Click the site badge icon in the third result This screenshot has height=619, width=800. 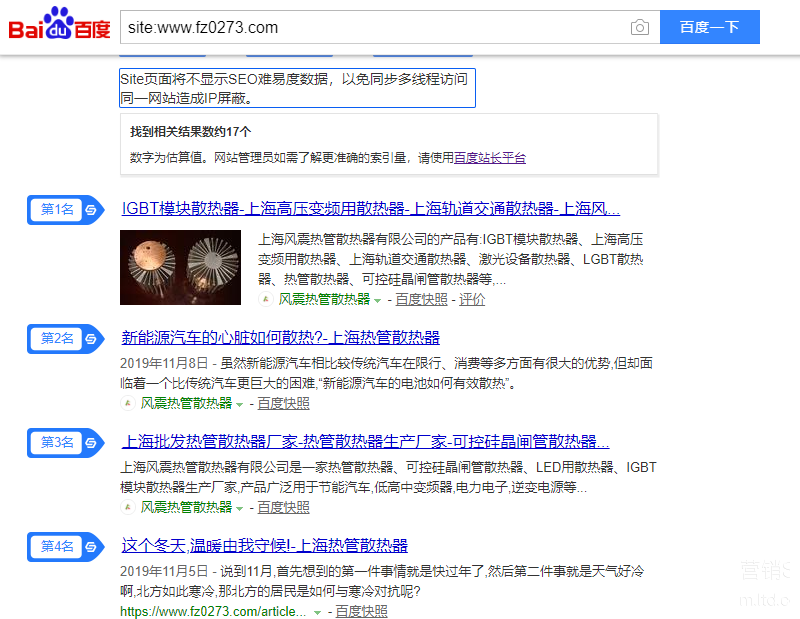[129, 507]
